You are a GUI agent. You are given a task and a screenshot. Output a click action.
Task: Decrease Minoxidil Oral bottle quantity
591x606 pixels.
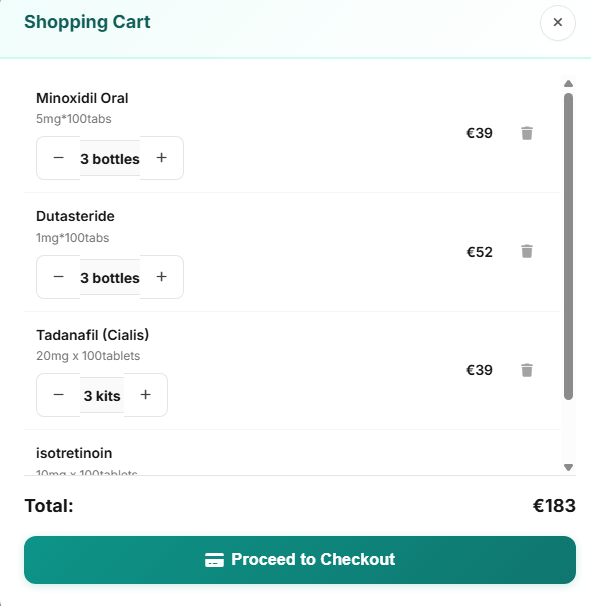click(x=58, y=158)
